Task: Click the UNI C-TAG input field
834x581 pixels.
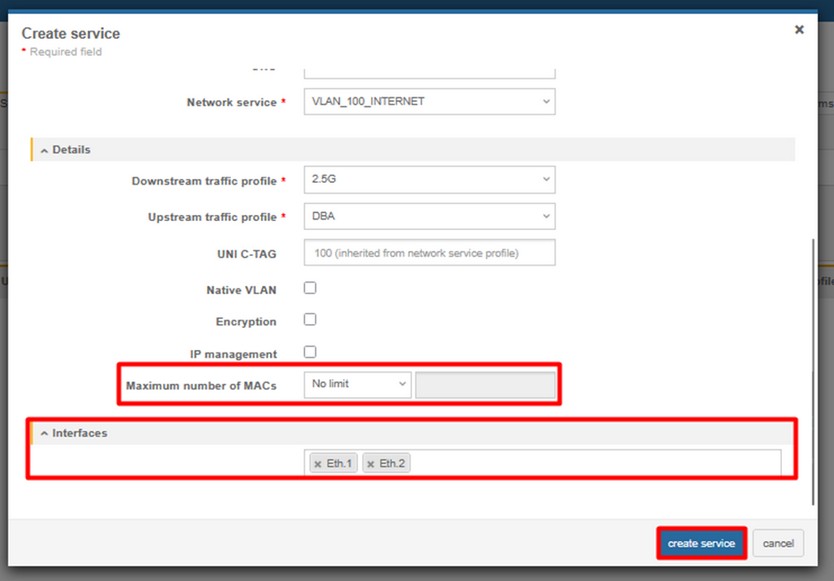Action: point(429,253)
